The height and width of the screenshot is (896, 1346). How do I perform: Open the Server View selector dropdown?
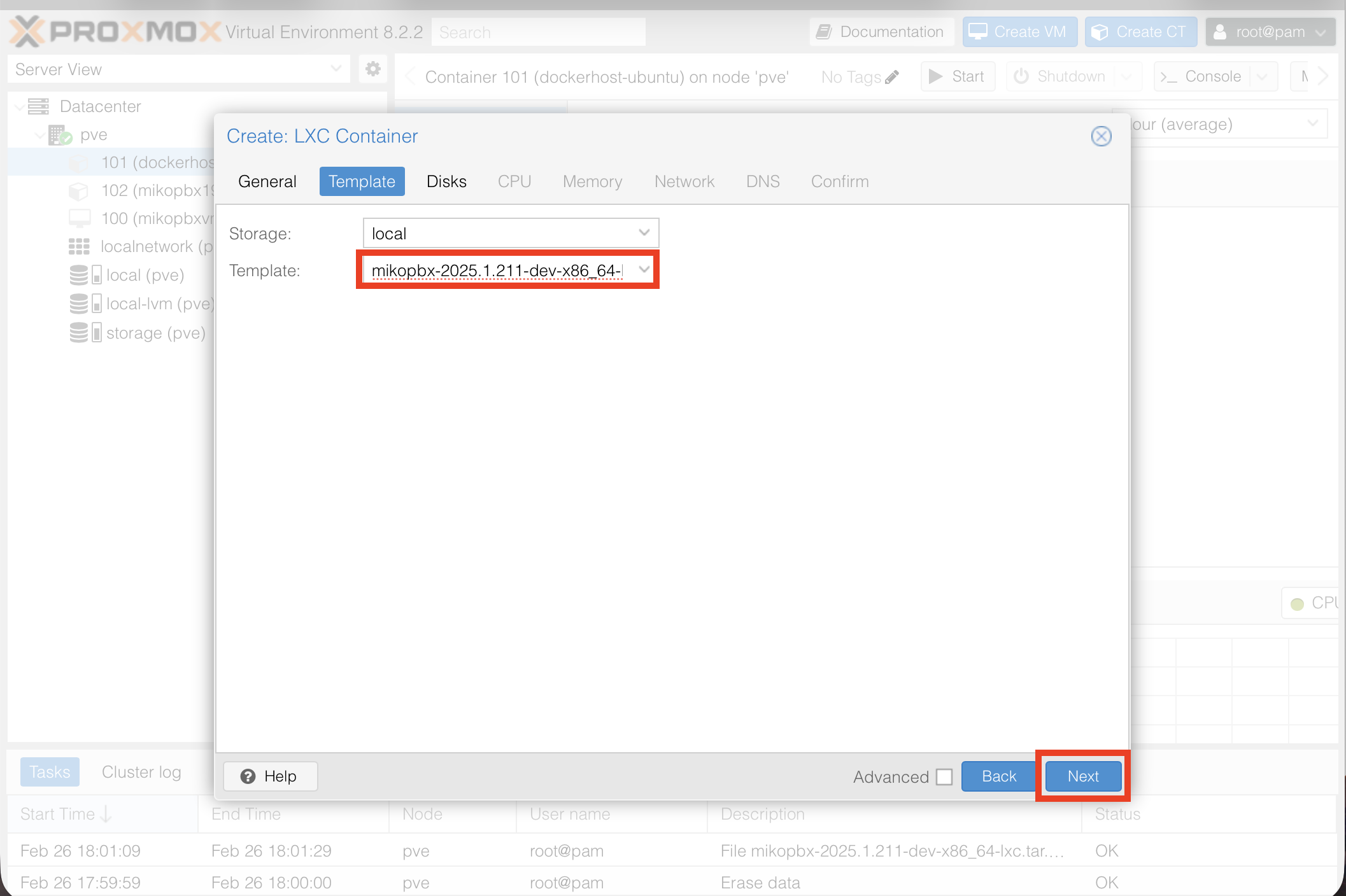pos(178,69)
